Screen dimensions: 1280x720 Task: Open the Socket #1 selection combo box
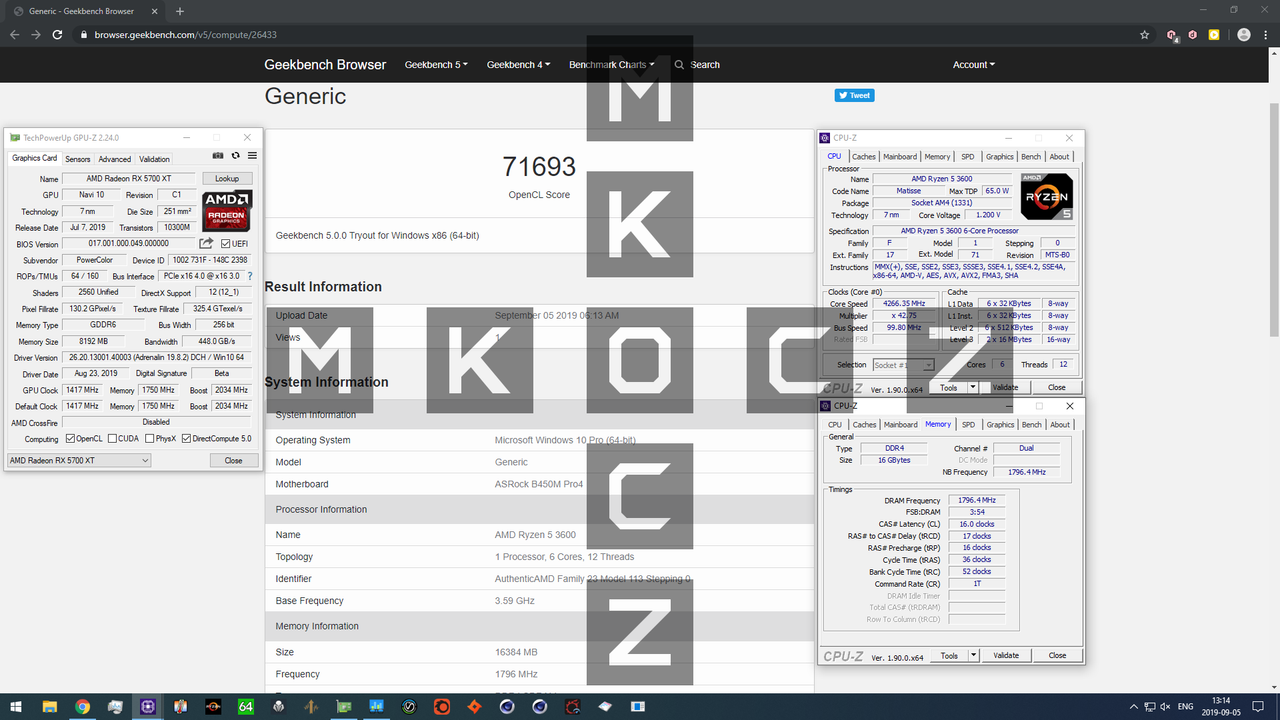tap(903, 365)
